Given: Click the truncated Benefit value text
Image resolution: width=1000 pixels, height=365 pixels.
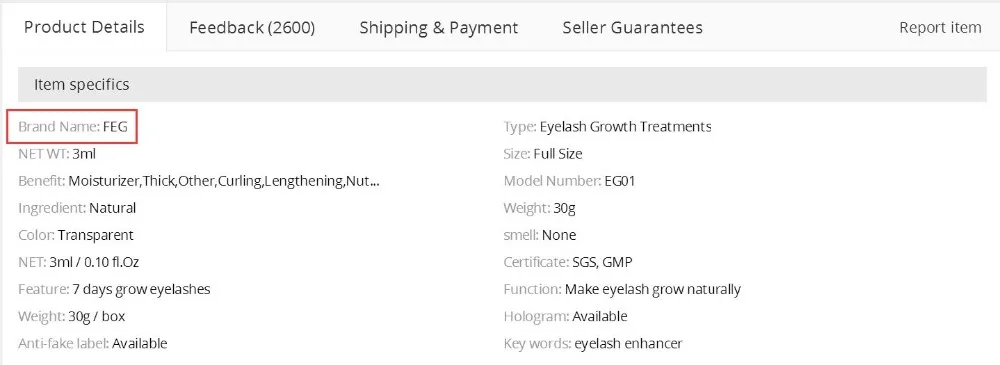Looking at the screenshot, I should pos(224,181).
